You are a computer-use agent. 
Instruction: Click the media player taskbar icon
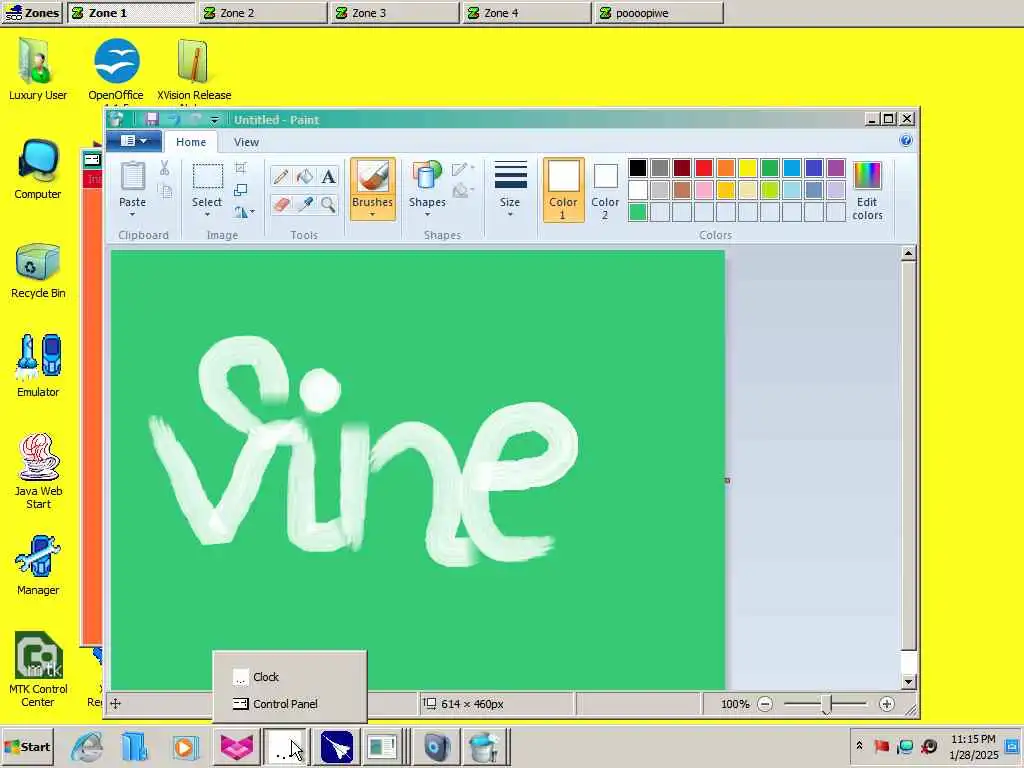pyautogui.click(x=185, y=747)
